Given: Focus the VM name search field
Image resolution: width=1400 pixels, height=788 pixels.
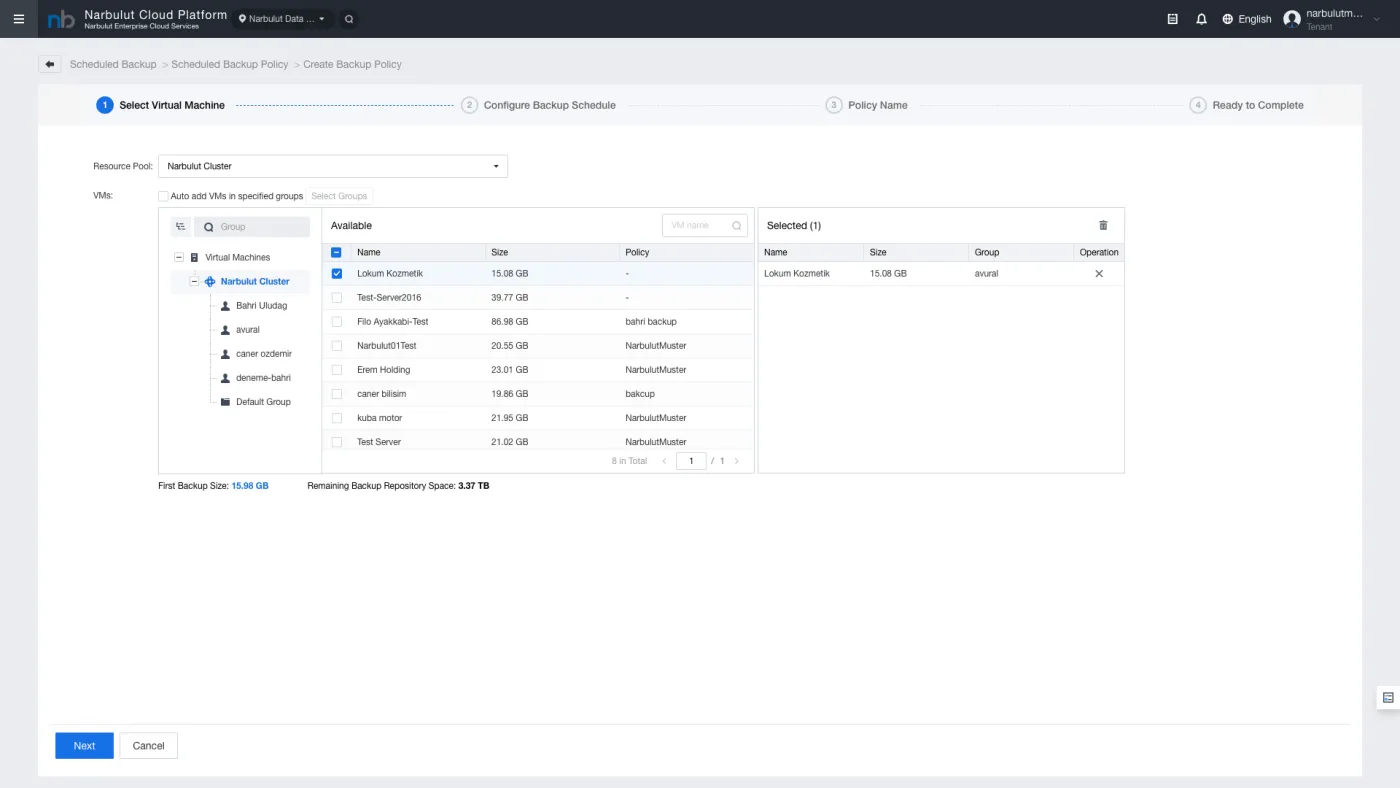Looking at the screenshot, I should [x=705, y=226].
